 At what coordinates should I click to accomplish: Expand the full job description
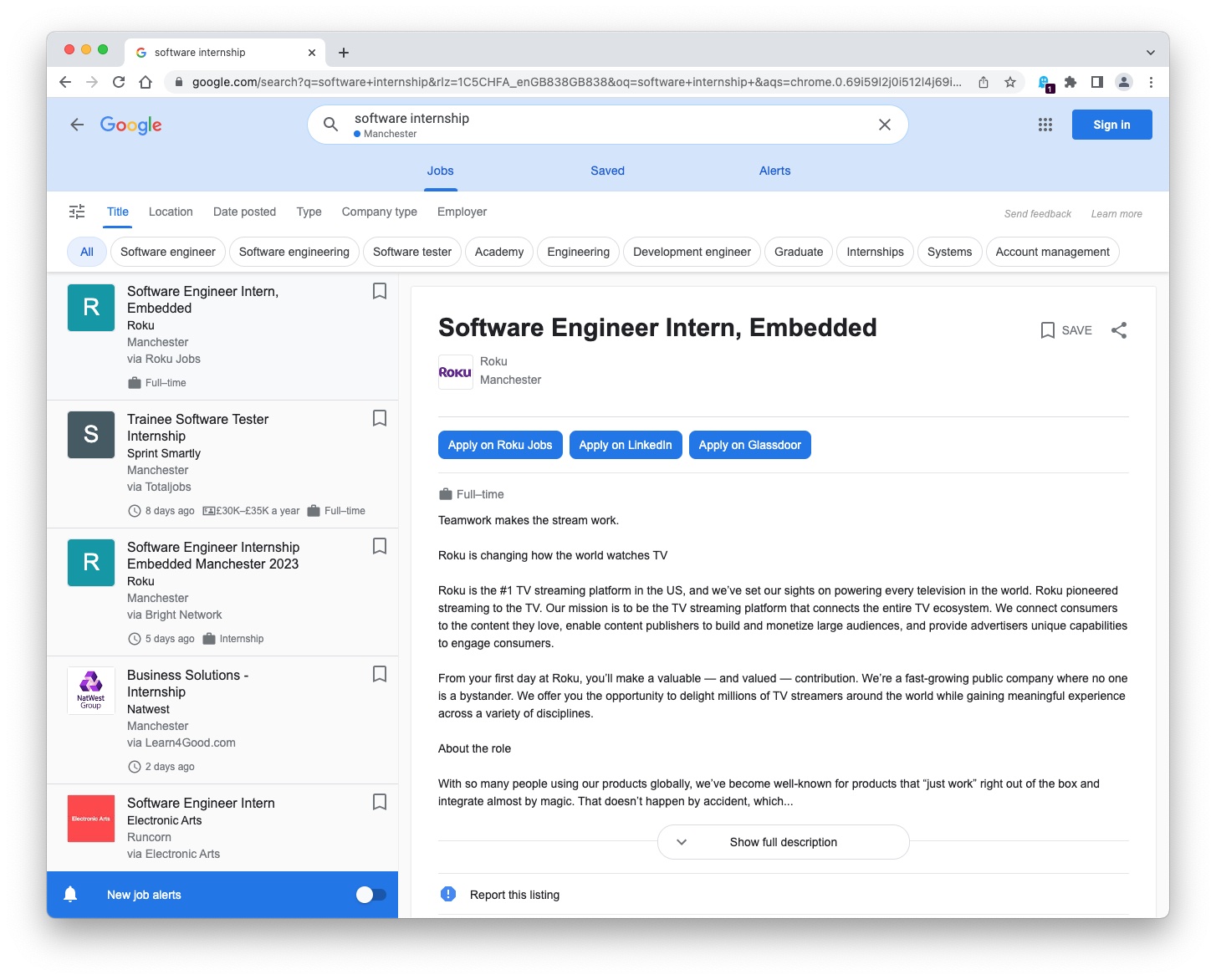(784, 842)
